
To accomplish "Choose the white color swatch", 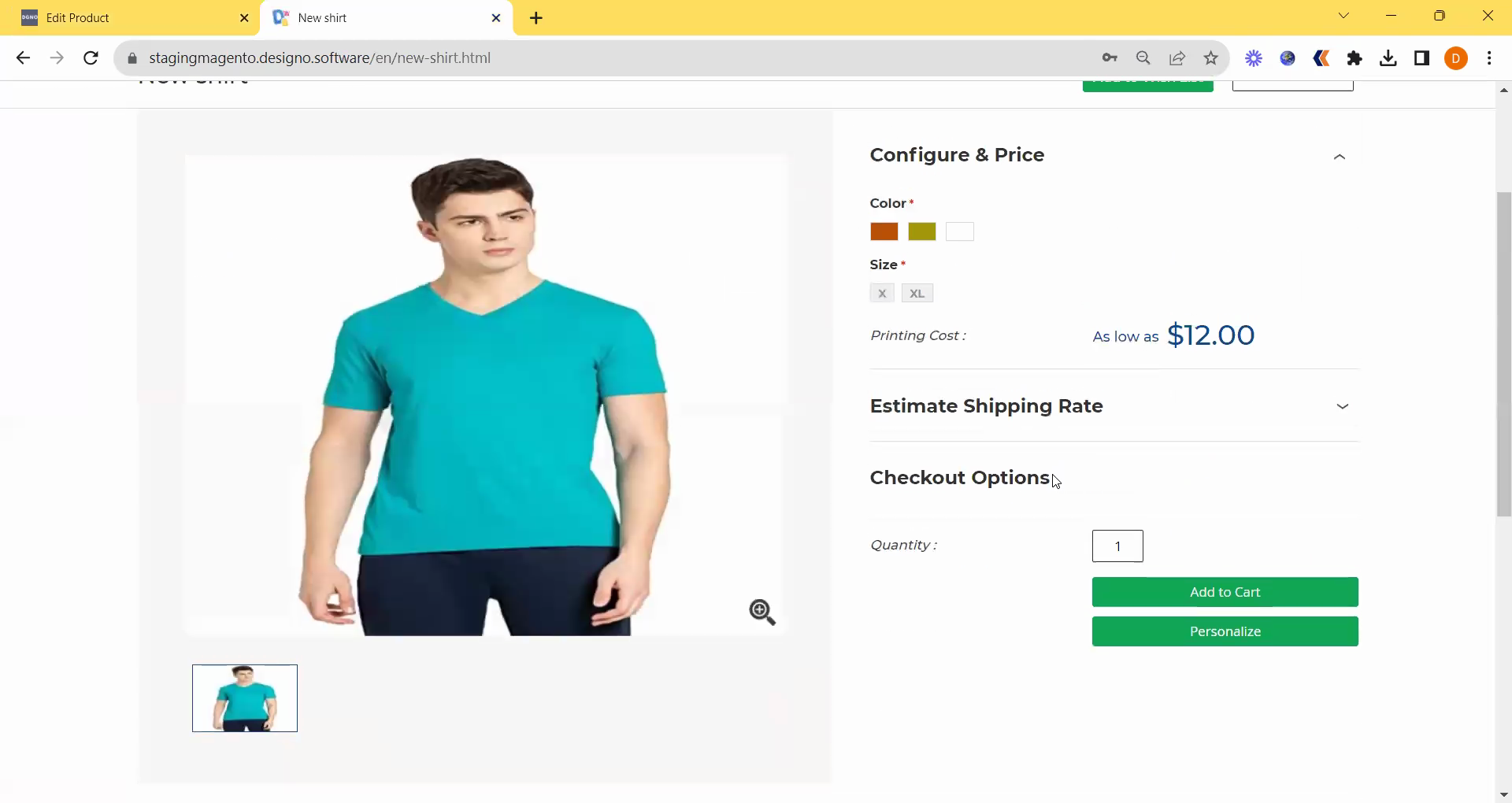I will click(959, 231).
